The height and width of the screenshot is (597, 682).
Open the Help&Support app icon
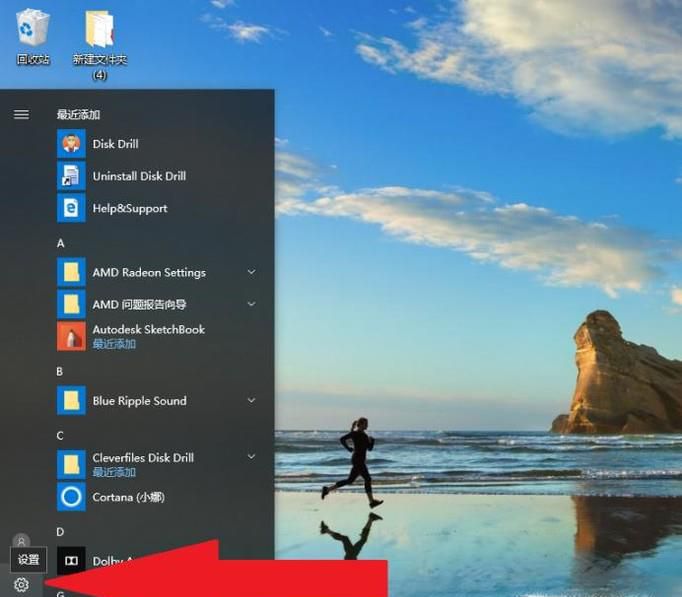point(71,208)
